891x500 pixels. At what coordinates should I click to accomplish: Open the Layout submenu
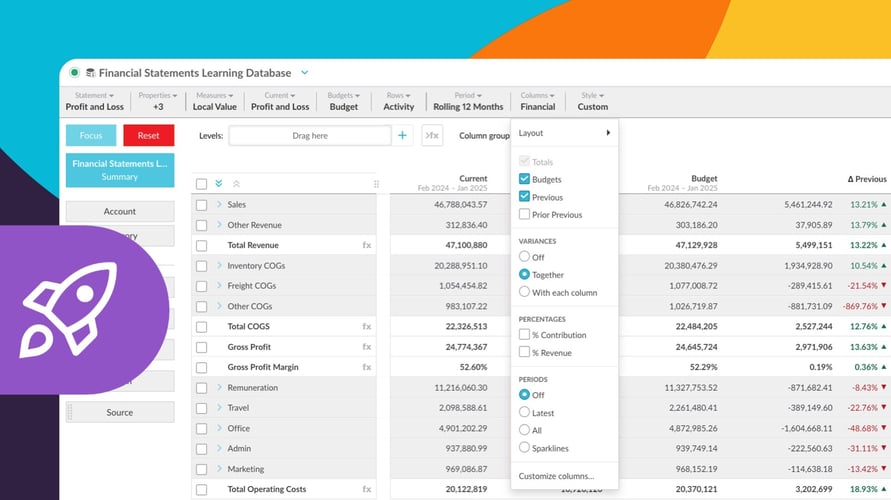pos(564,133)
